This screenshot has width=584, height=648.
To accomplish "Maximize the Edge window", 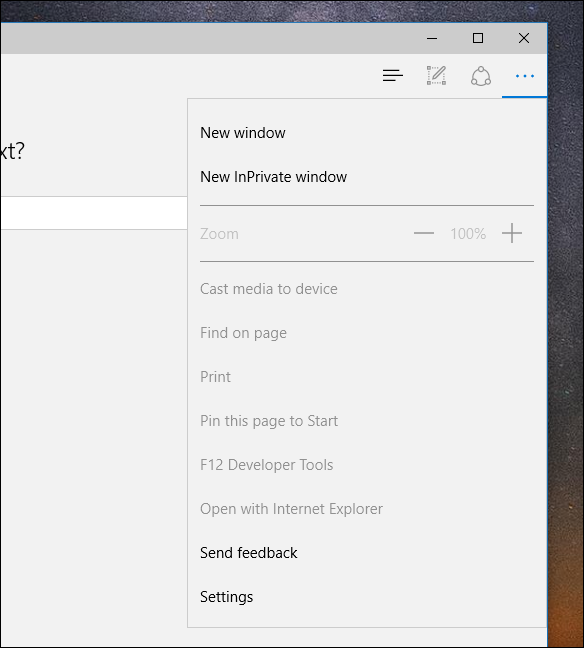I will (x=478, y=38).
